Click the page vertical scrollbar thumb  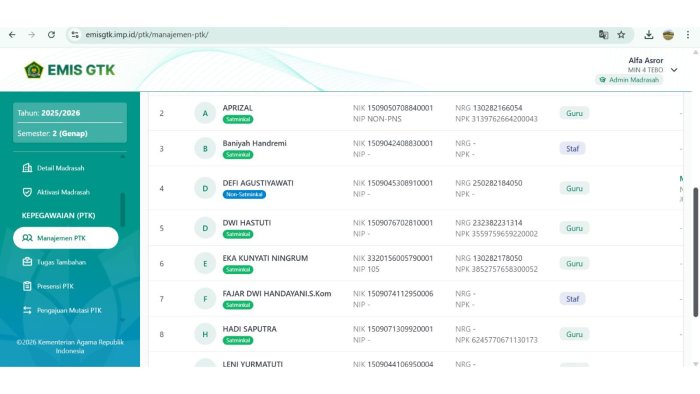[695, 252]
